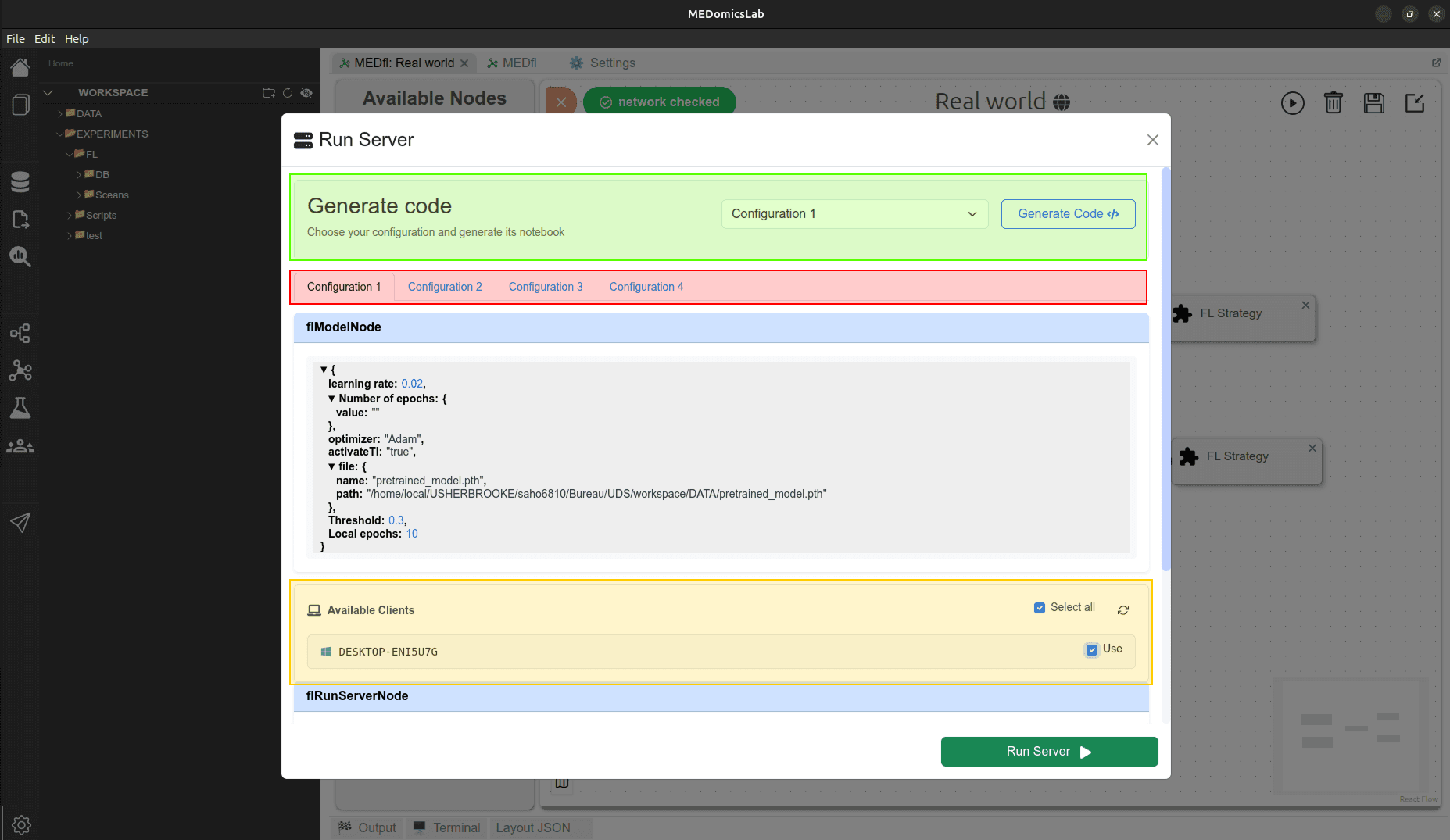Viewport: 1450px width, 840px height.
Task: Open the Edit menu
Action: [45, 38]
